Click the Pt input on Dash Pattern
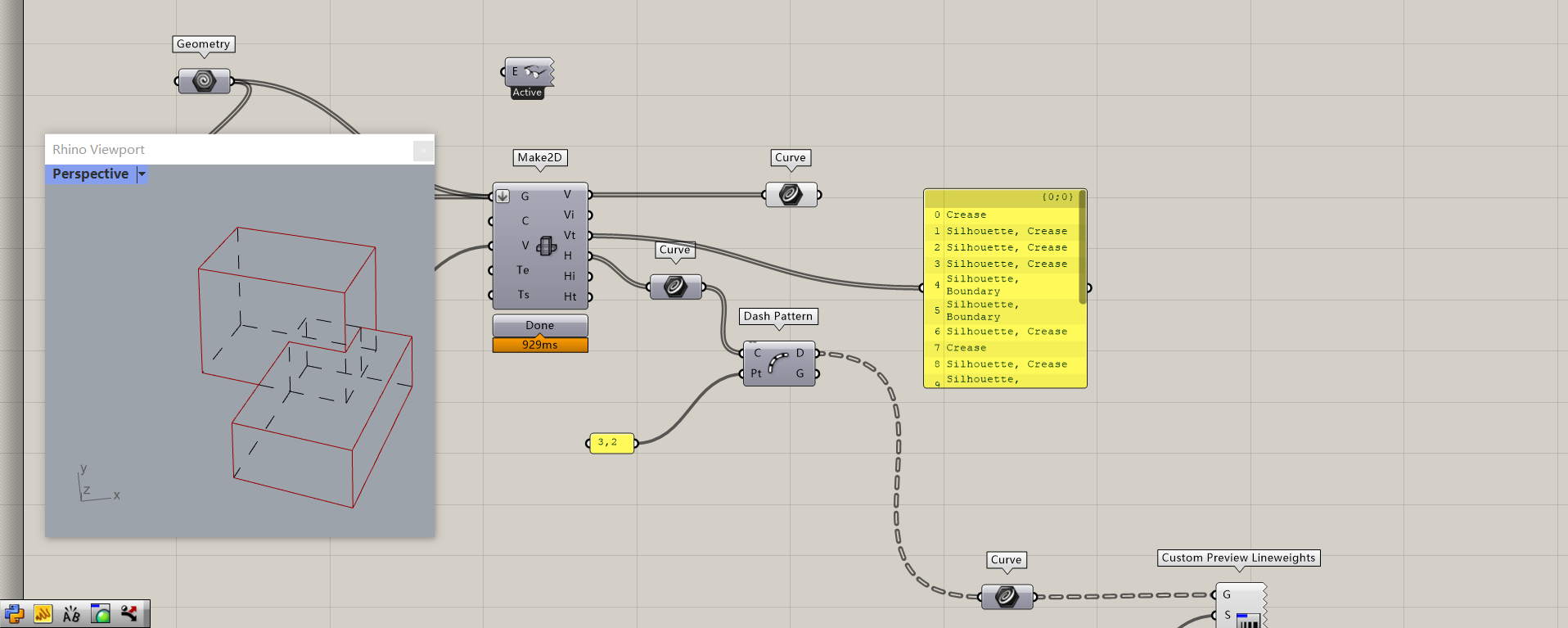This screenshot has width=1568, height=628. tap(756, 373)
